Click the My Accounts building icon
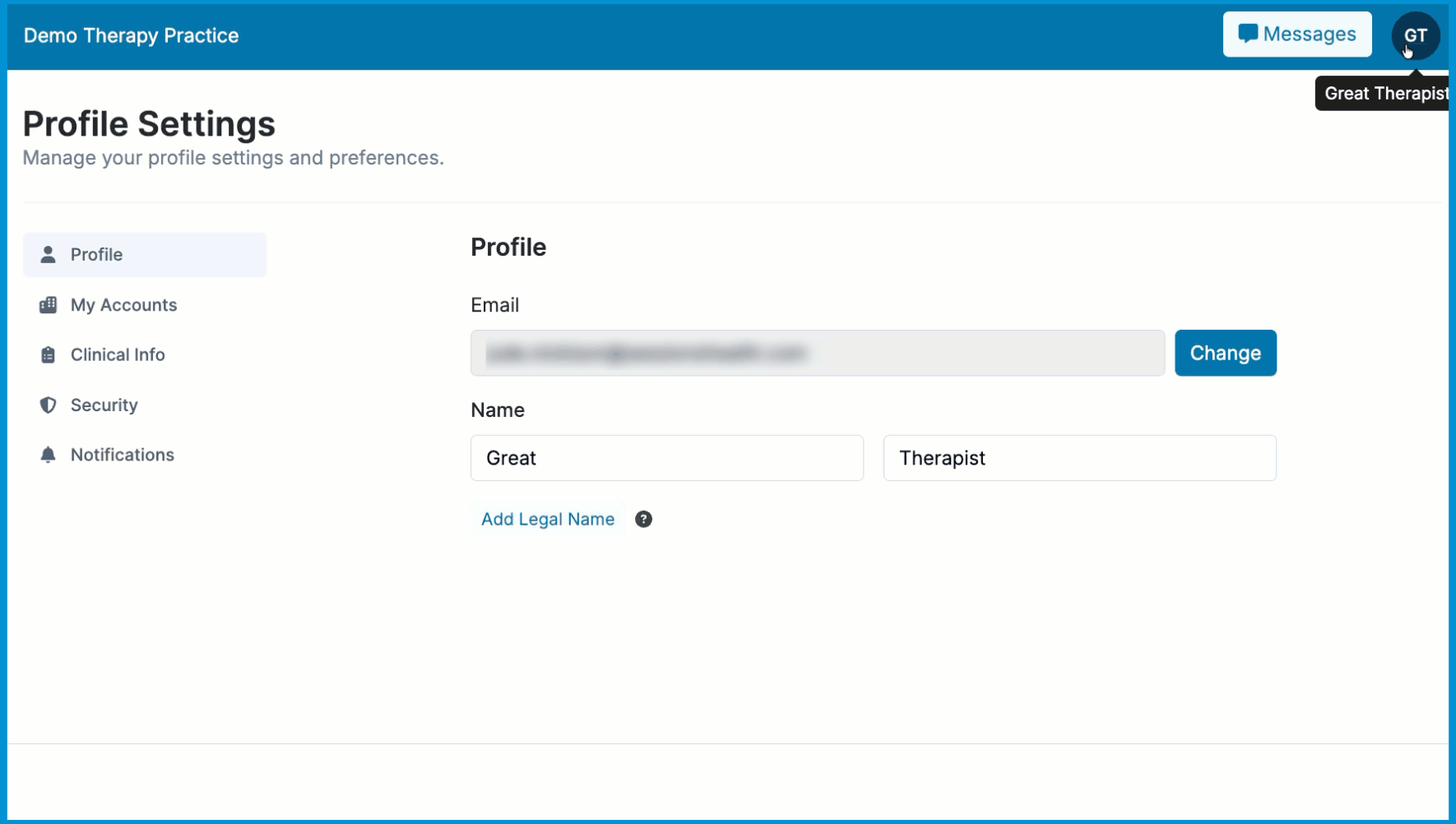 (x=48, y=304)
